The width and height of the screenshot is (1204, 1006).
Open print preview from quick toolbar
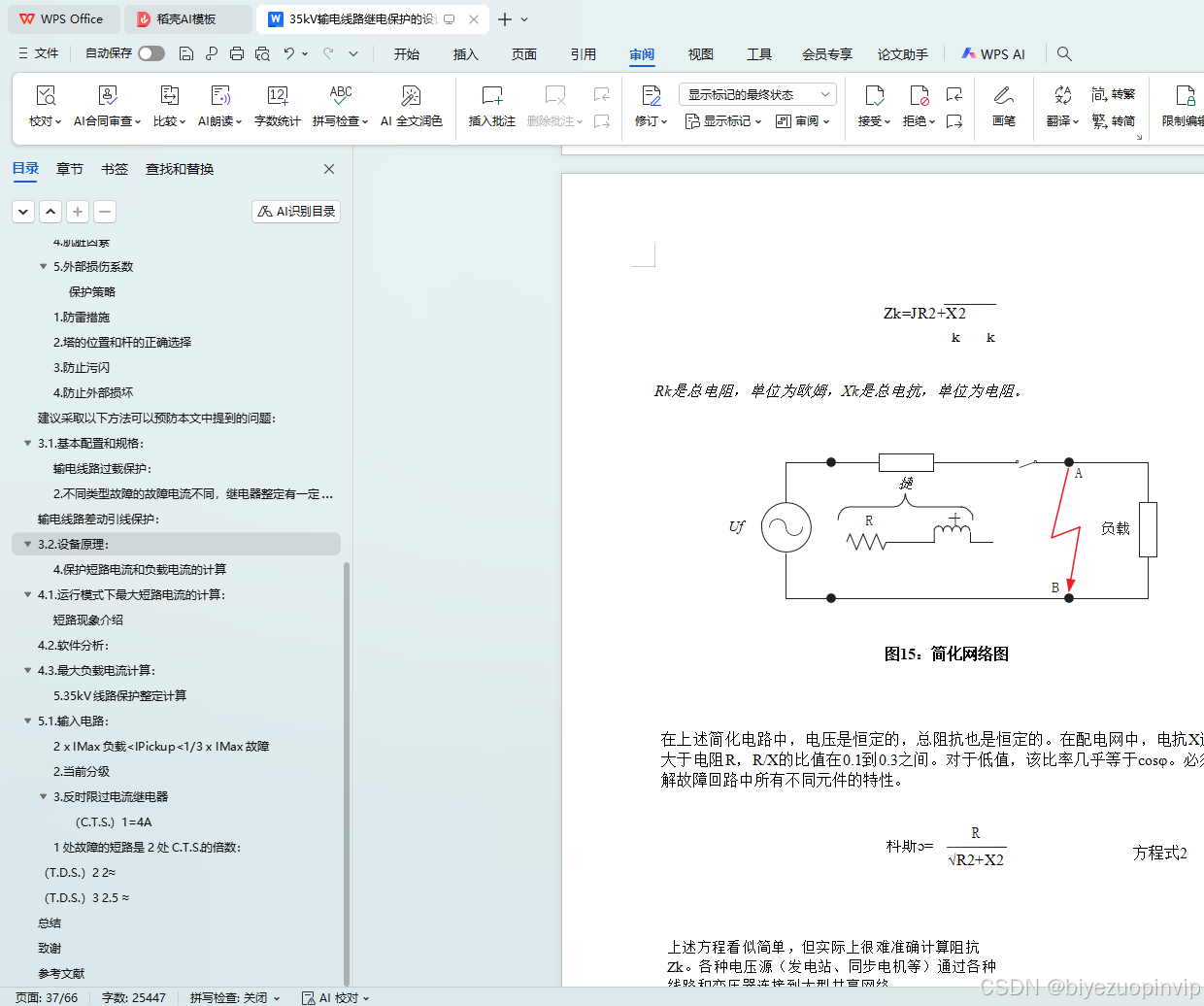262,53
